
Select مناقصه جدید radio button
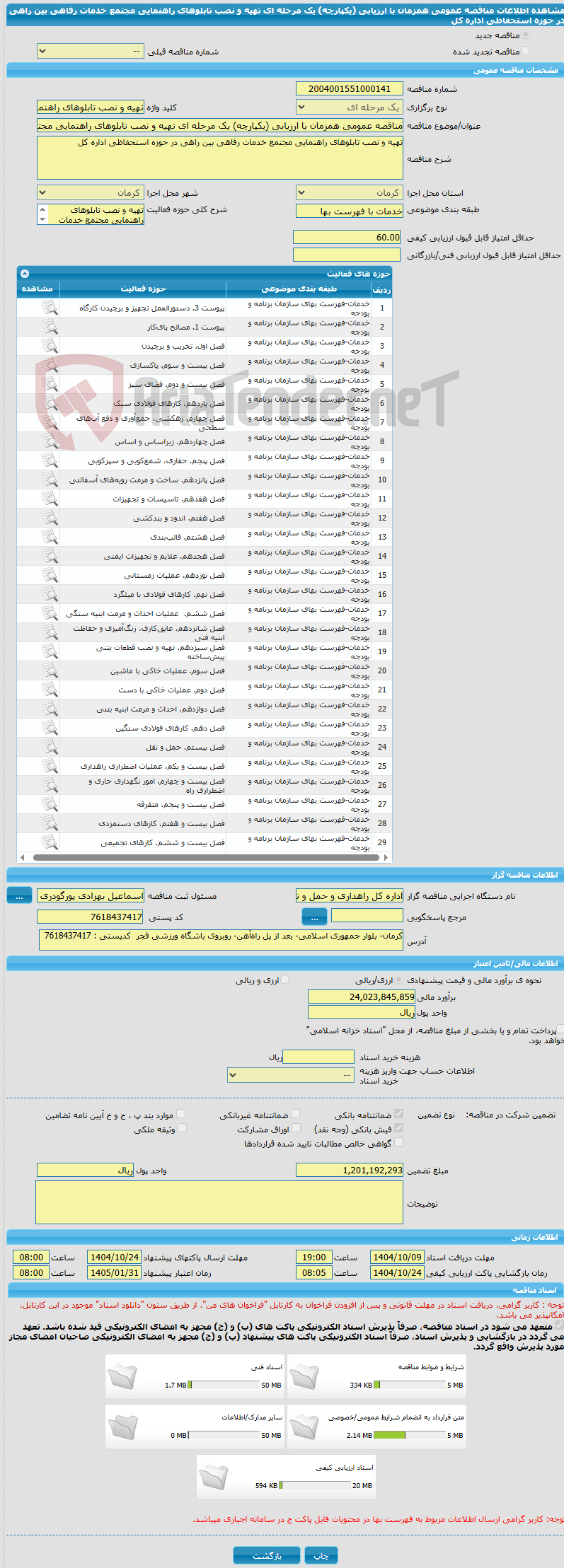[526, 35]
